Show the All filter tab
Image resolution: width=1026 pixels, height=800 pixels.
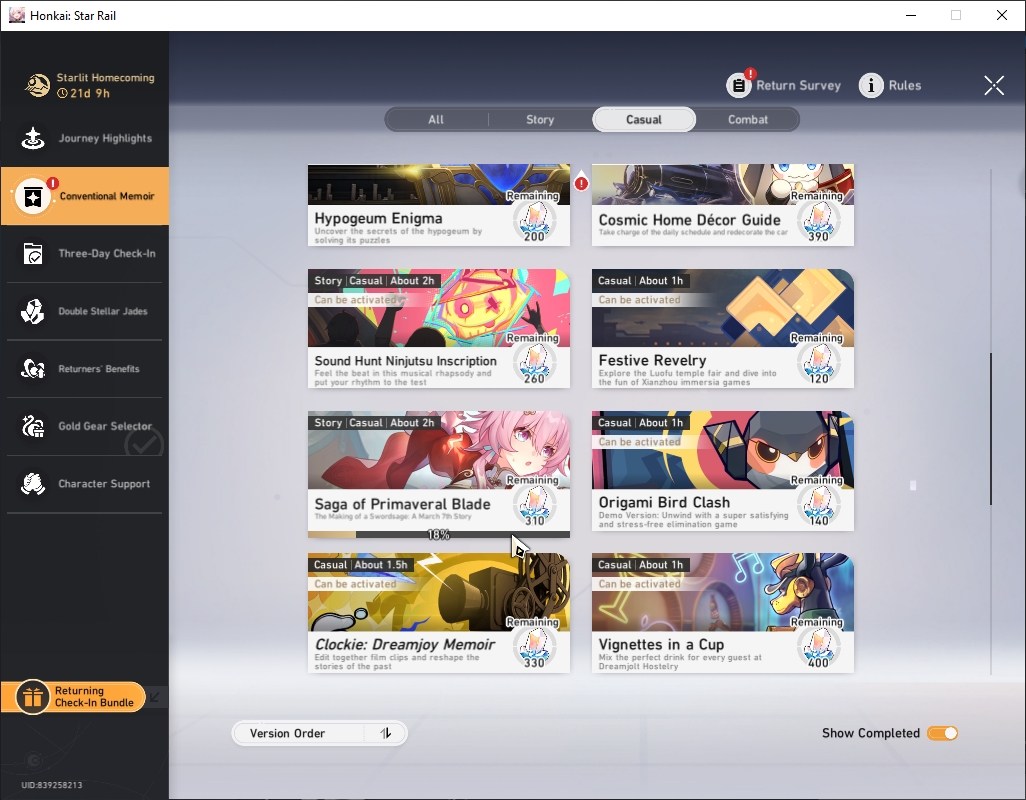pyautogui.click(x=436, y=120)
